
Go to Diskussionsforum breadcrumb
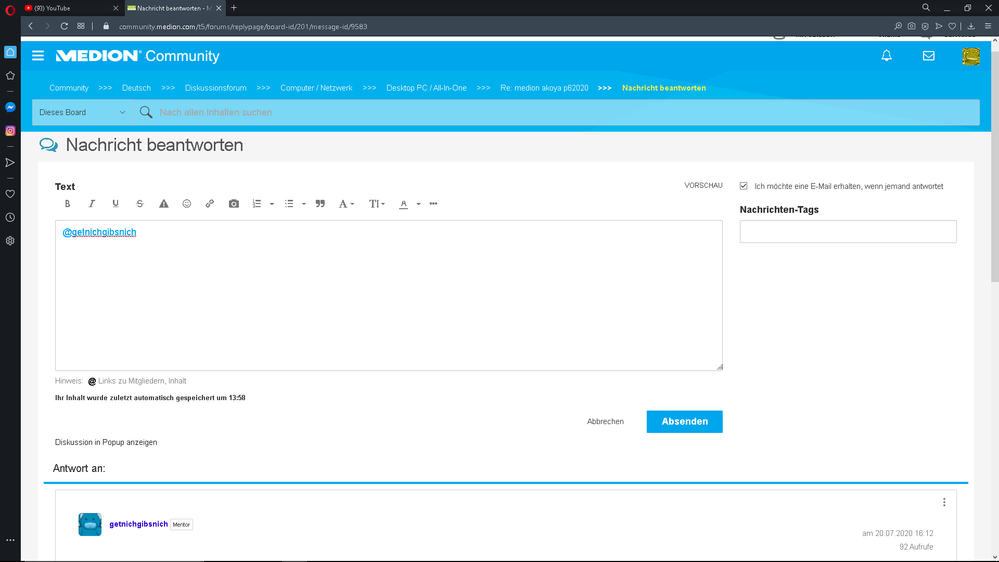pos(215,88)
